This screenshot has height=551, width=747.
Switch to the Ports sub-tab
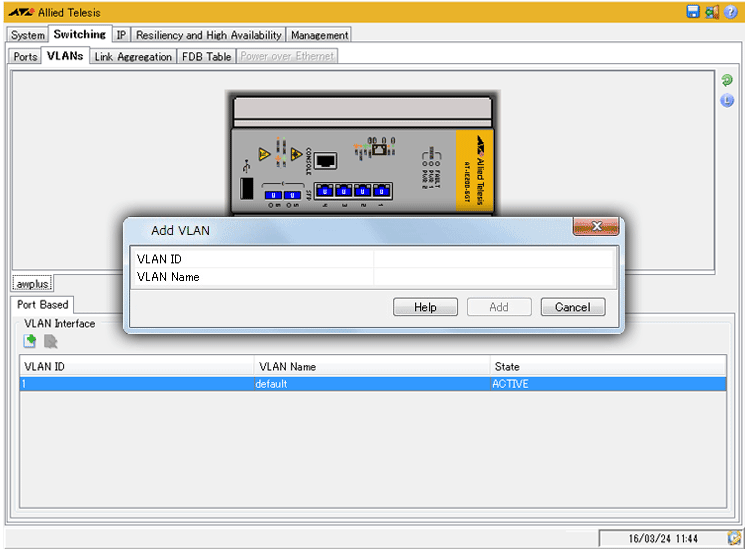tap(25, 57)
